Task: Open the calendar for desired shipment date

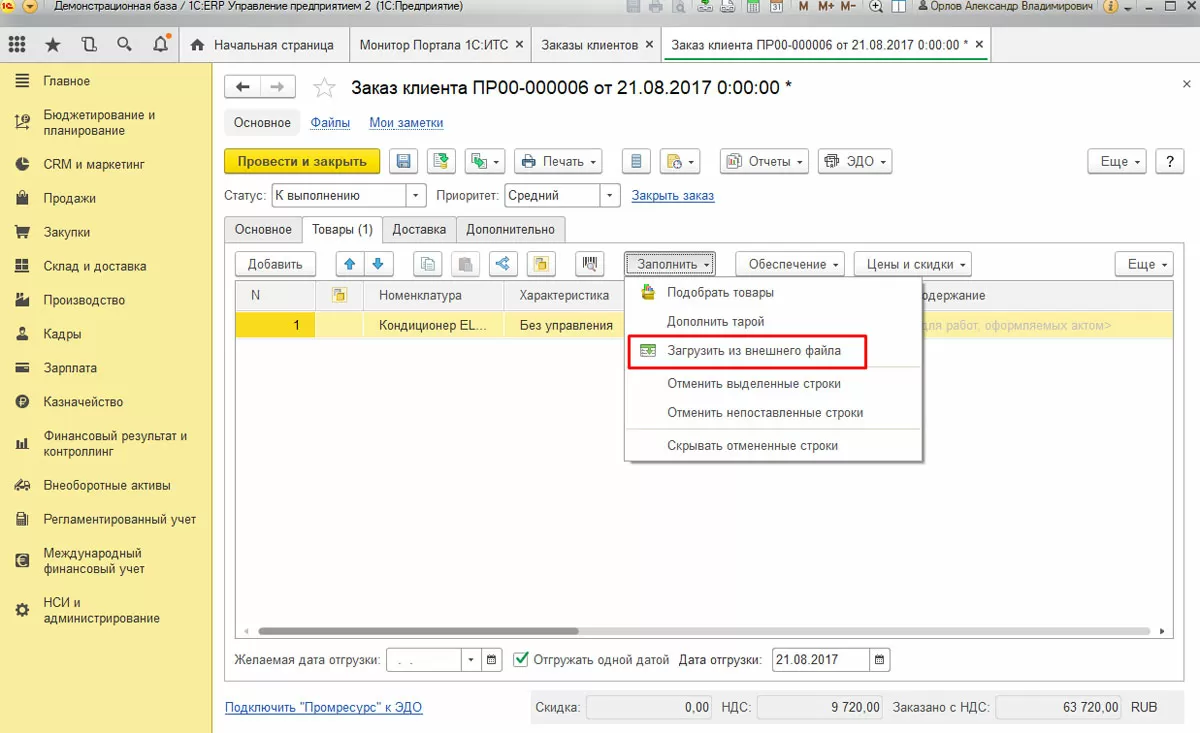Action: point(492,660)
